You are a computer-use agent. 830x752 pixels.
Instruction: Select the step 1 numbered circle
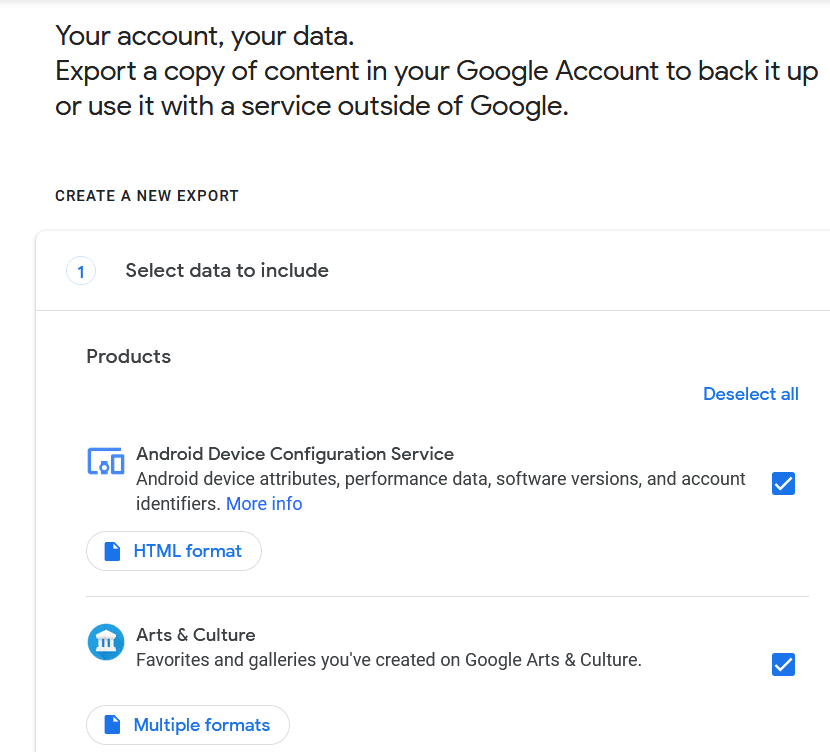81,270
